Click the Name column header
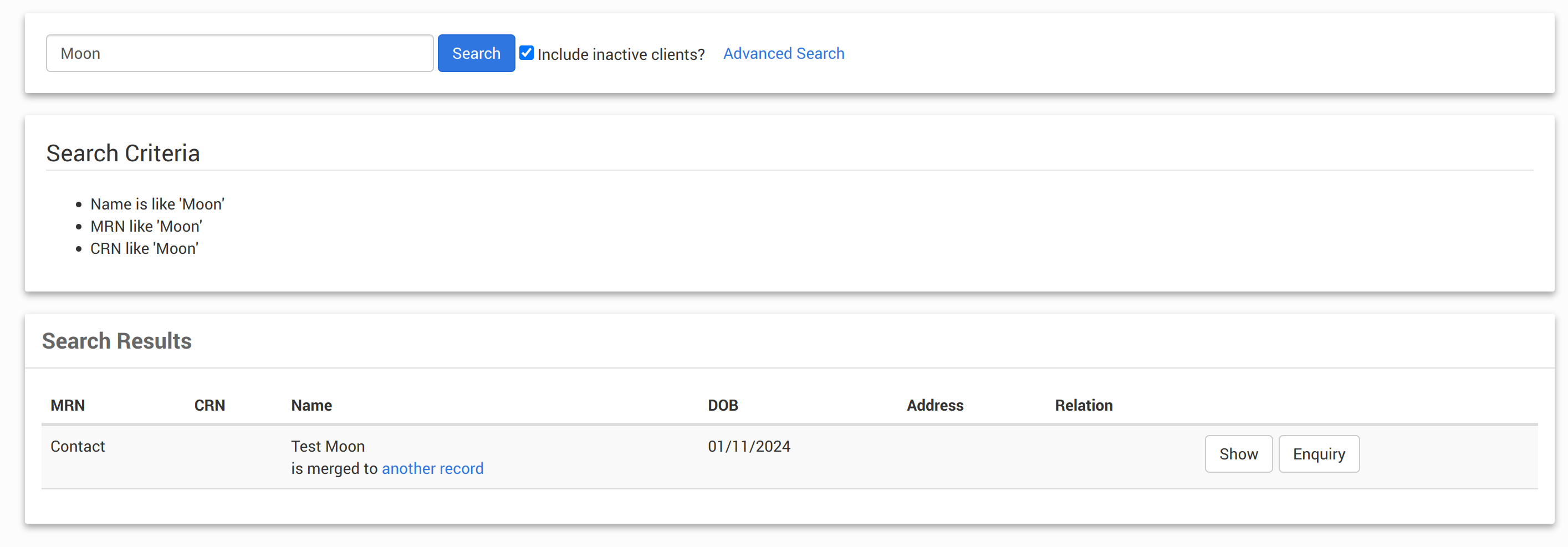The height and width of the screenshot is (547, 1568). coord(311,405)
